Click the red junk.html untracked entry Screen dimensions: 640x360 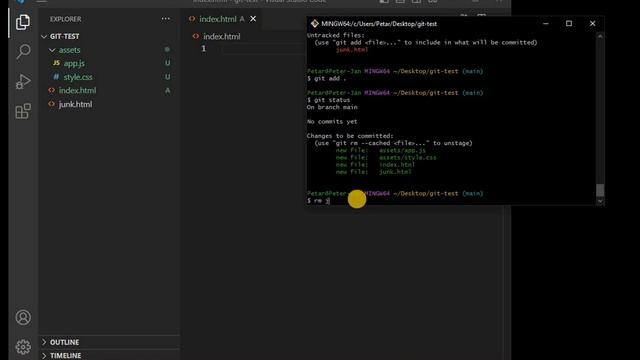click(352, 50)
